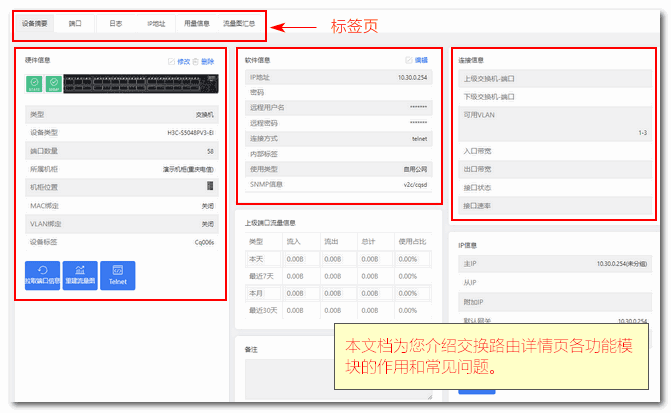This screenshot has width=671, height=413.
Task: Launch the Telnet button
Action: [118, 276]
